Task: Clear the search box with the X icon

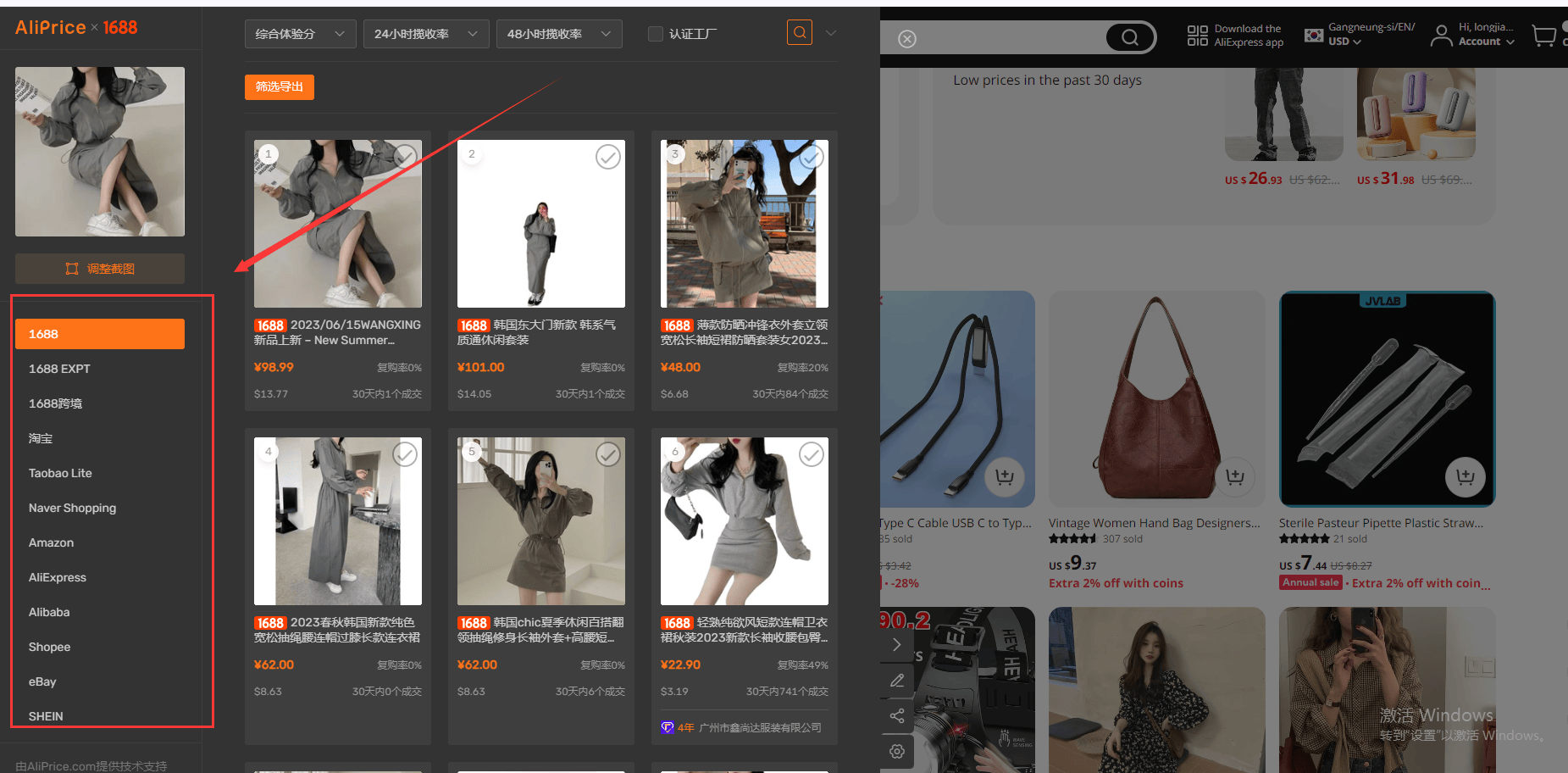Action: pos(907,39)
